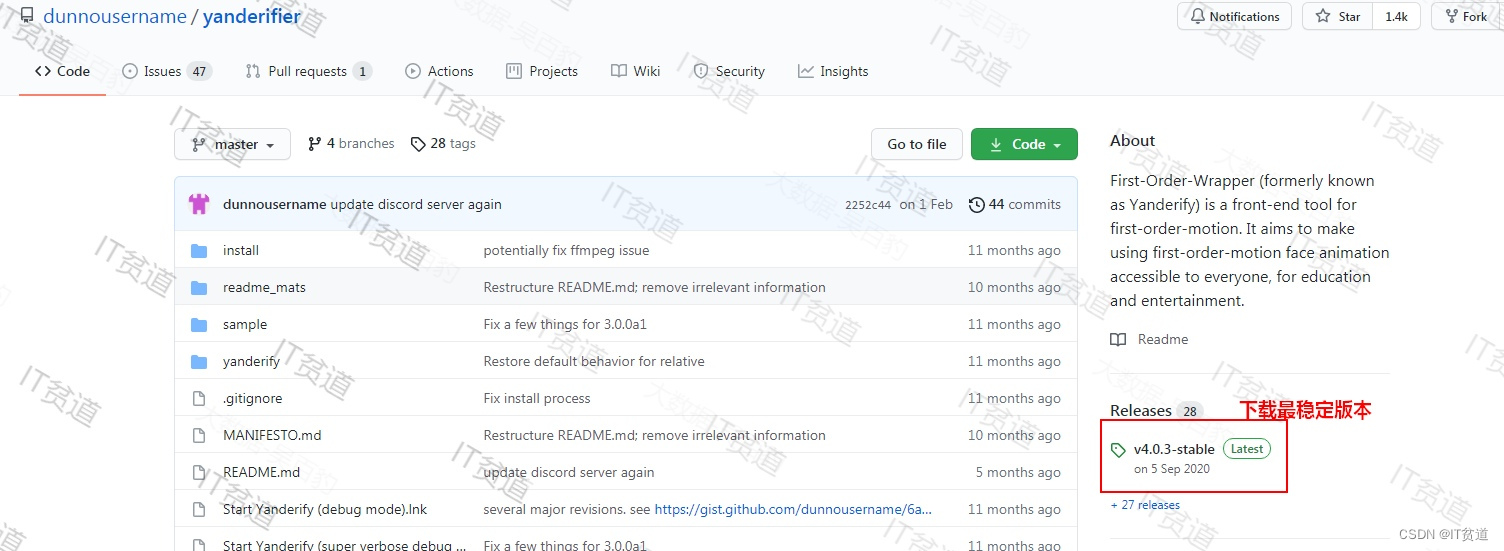
Task: Open the Readme link in About
Action: point(1150,339)
